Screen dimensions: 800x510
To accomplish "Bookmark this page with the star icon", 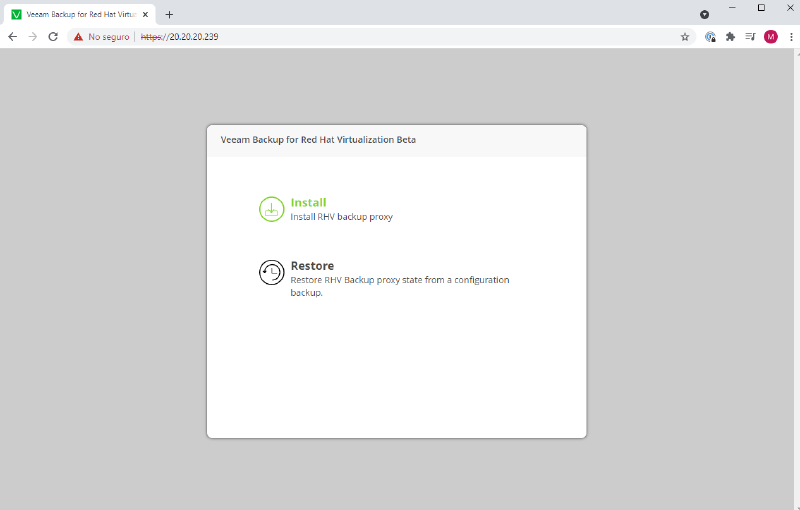I will pos(685,37).
